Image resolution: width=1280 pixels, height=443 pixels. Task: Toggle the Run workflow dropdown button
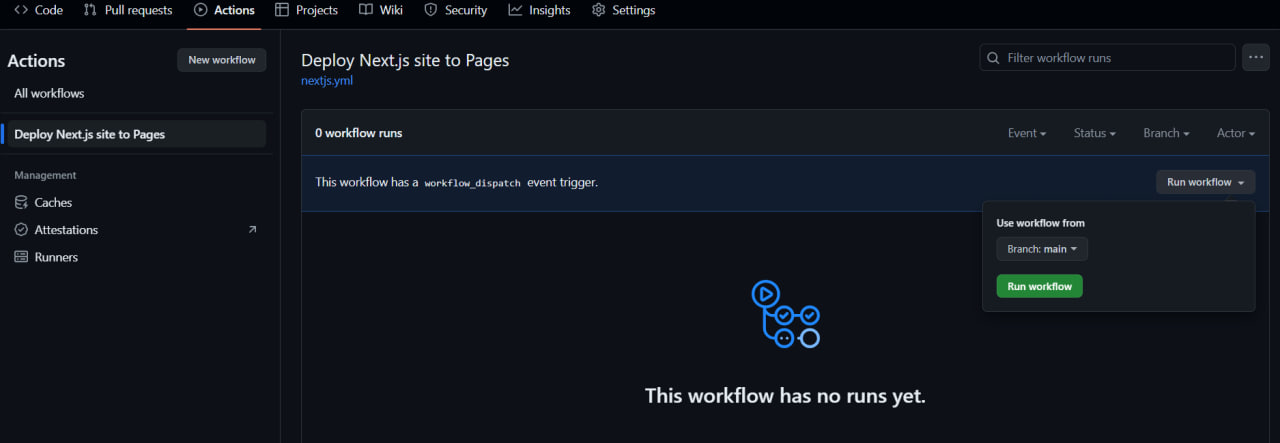tap(1205, 182)
